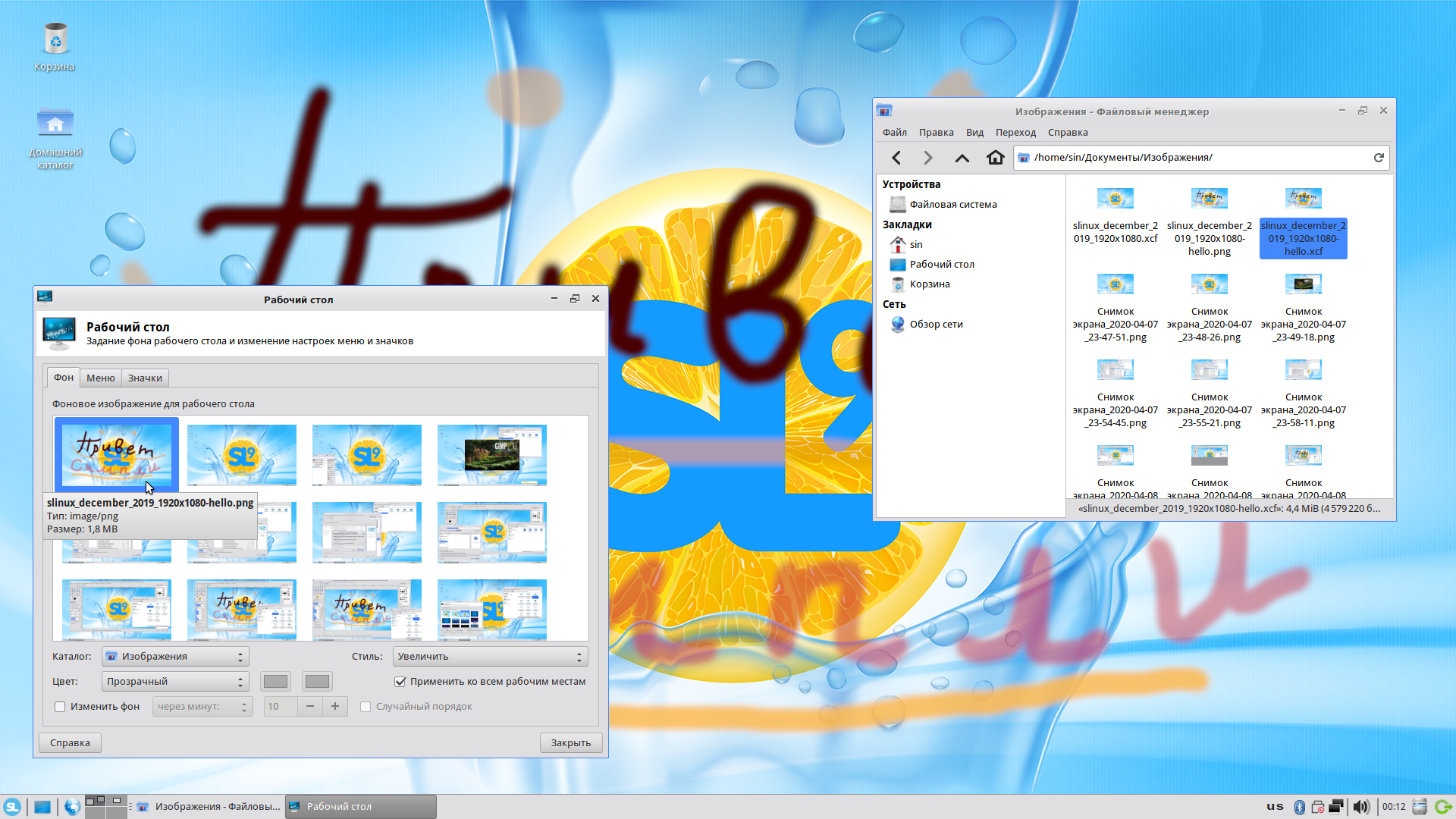Reload the folder via refresh icon
The height and width of the screenshot is (819, 1456).
coord(1378,158)
